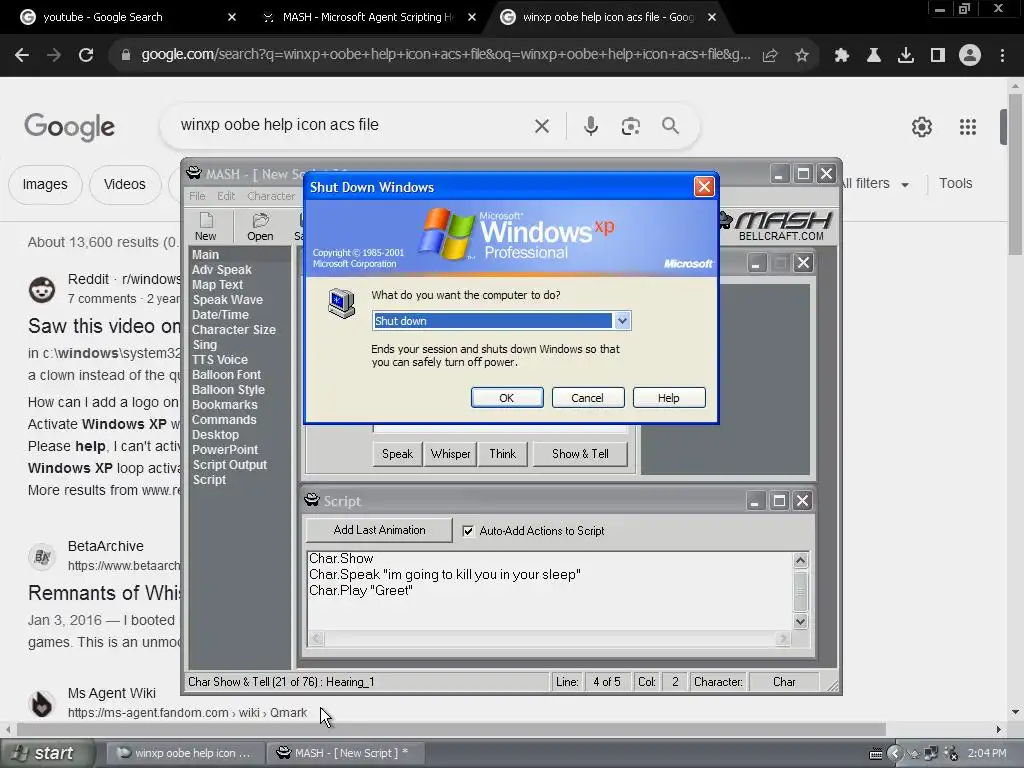This screenshot has height=768, width=1024.
Task: Open browser downloads icon
Action: tap(905, 56)
